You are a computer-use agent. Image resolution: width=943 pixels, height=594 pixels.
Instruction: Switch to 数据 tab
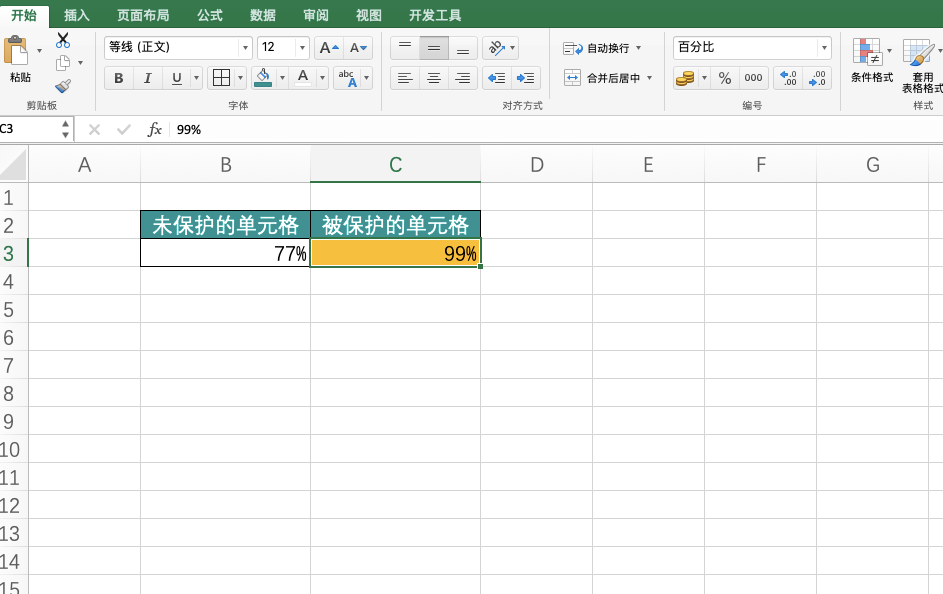pos(263,15)
